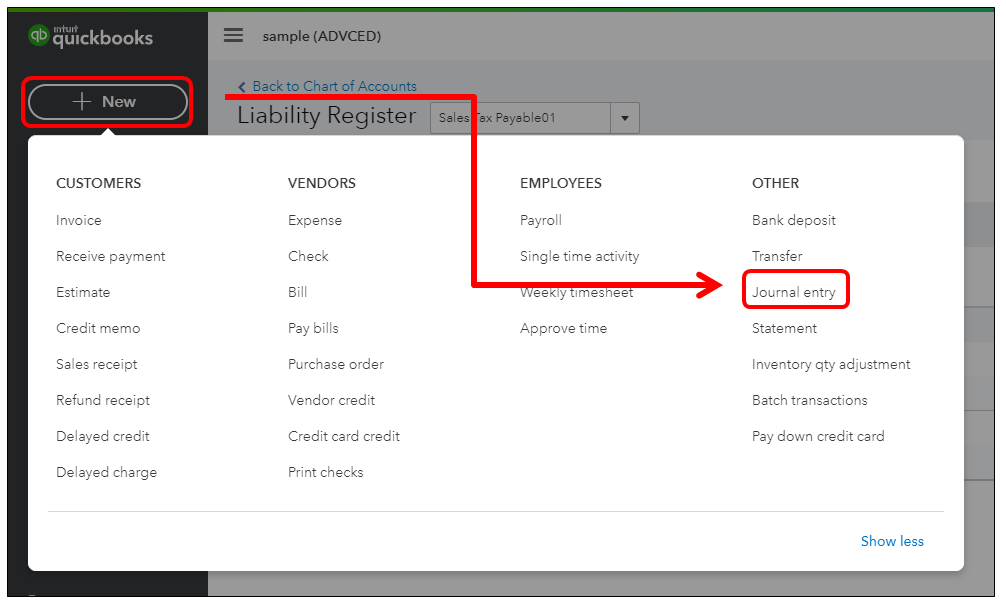
Task: Click the + New button
Action: 107,102
